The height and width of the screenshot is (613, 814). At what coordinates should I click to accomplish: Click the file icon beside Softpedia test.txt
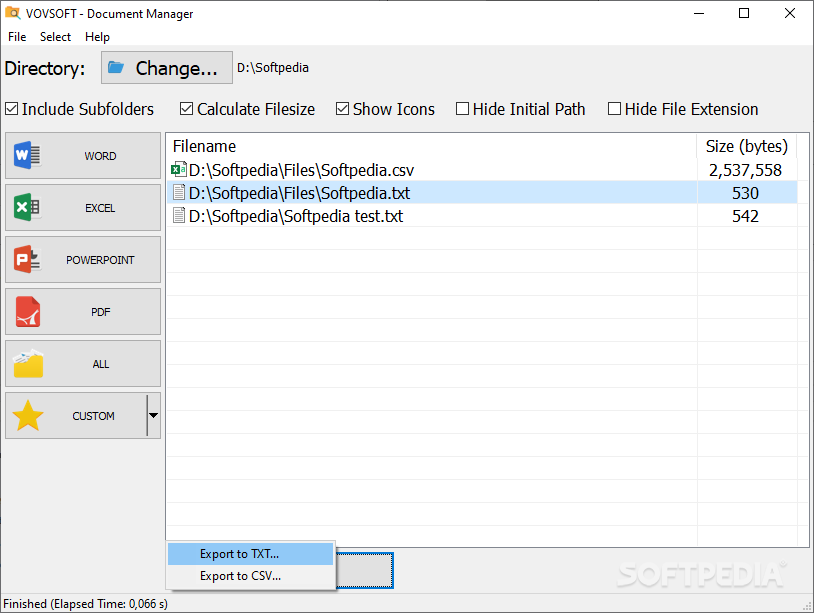[179, 215]
